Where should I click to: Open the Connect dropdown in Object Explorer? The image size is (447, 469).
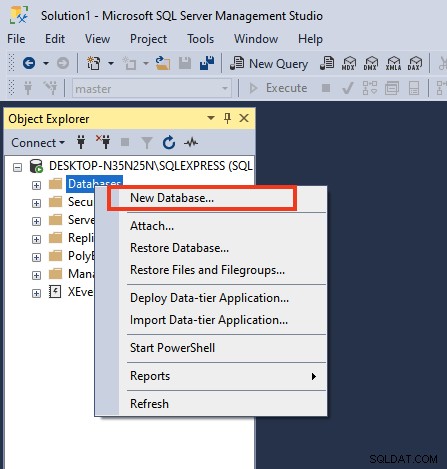click(38, 143)
